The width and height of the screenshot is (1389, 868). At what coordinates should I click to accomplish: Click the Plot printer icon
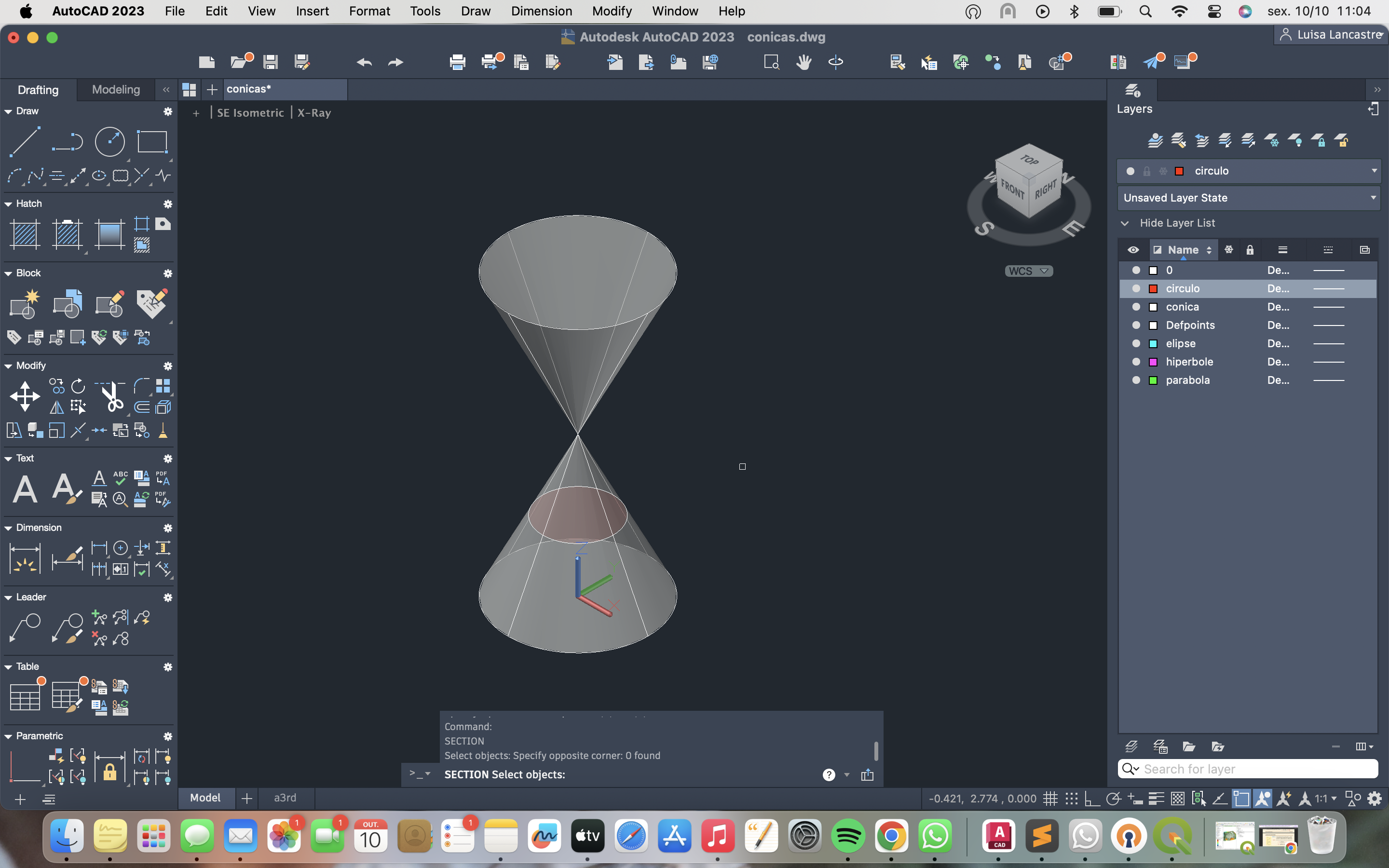pos(457,62)
